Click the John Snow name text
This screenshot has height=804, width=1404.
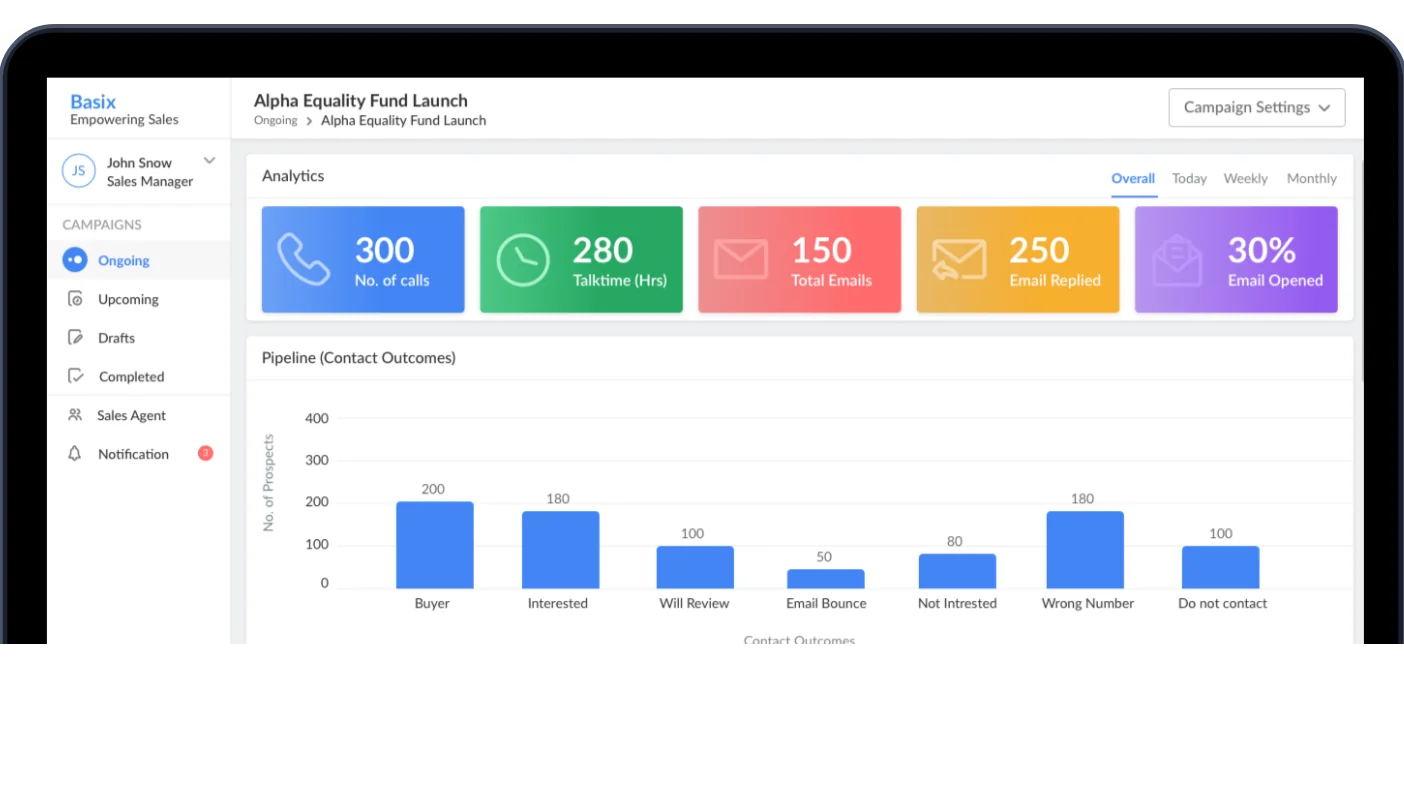139,163
